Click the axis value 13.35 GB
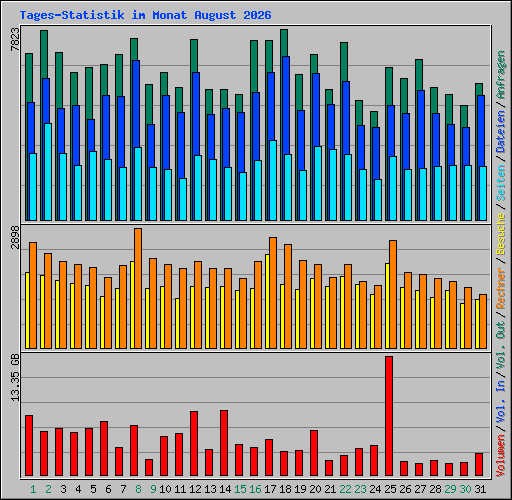Screen dimensions: 512x500 [15, 378]
